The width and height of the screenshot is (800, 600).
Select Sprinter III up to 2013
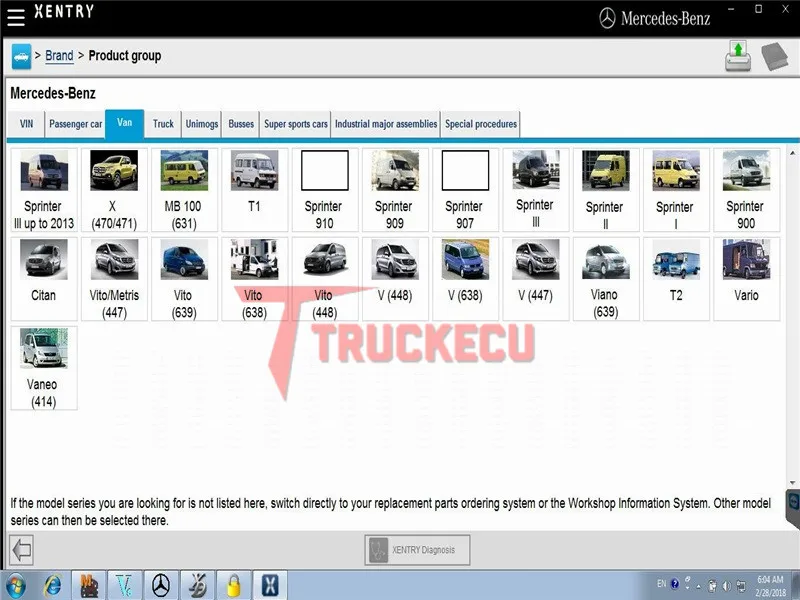[x=44, y=190]
